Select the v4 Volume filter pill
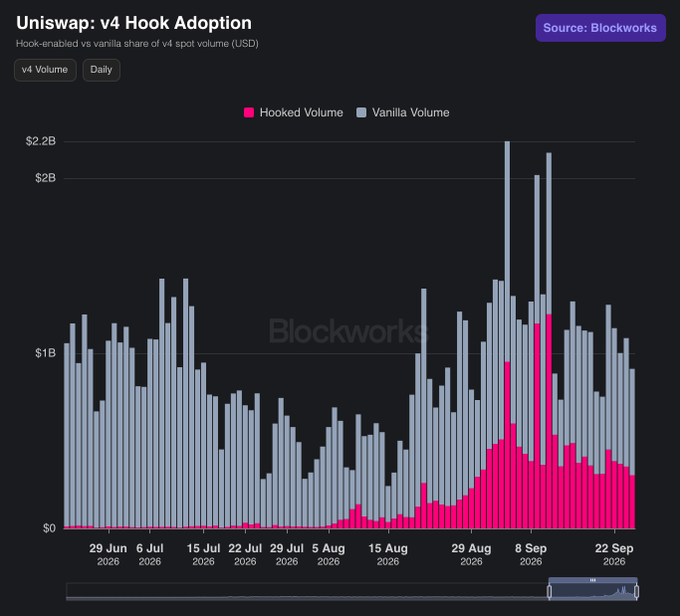The width and height of the screenshot is (680, 616). pyautogui.click(x=45, y=70)
